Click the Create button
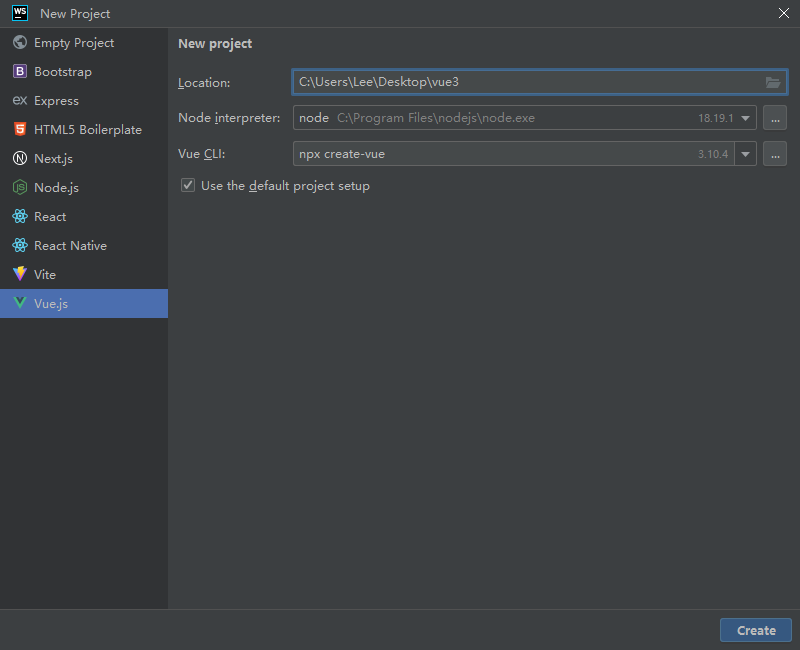 756,630
